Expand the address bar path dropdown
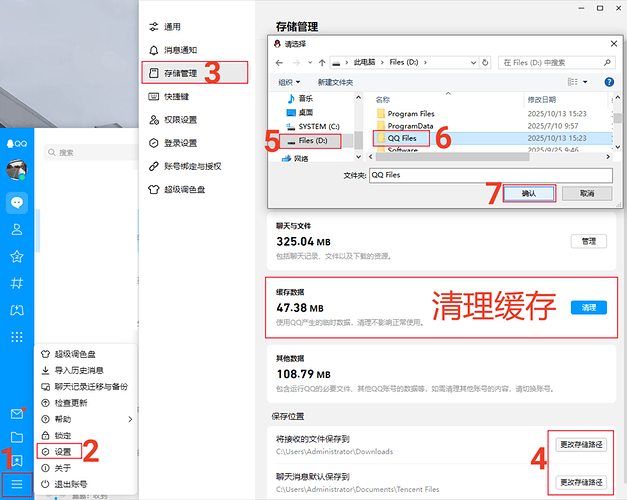 coord(473,63)
